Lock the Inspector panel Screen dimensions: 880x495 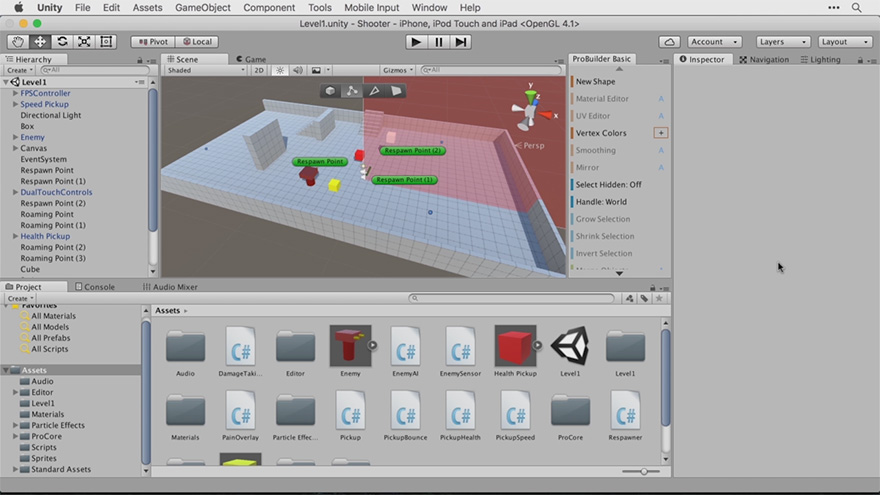860,60
